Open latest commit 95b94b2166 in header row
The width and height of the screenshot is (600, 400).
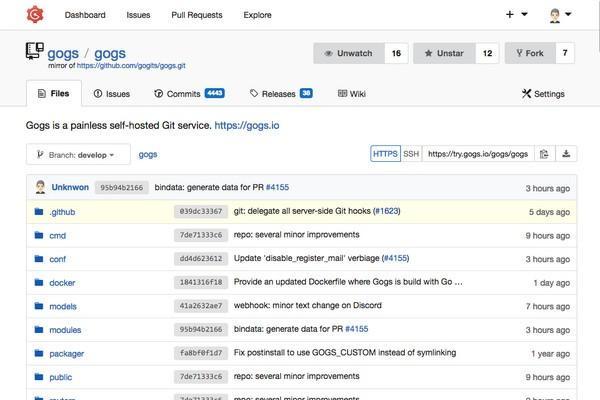(121, 188)
